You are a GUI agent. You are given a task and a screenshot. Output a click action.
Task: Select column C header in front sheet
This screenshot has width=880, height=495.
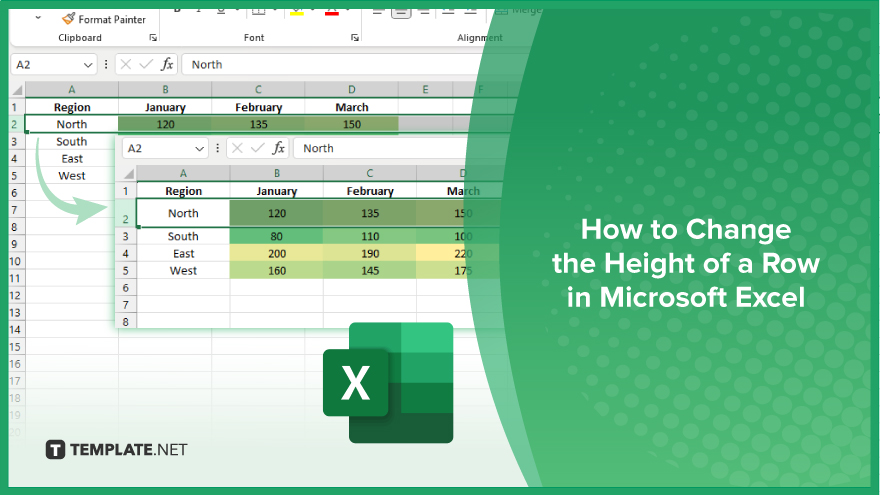[370, 173]
